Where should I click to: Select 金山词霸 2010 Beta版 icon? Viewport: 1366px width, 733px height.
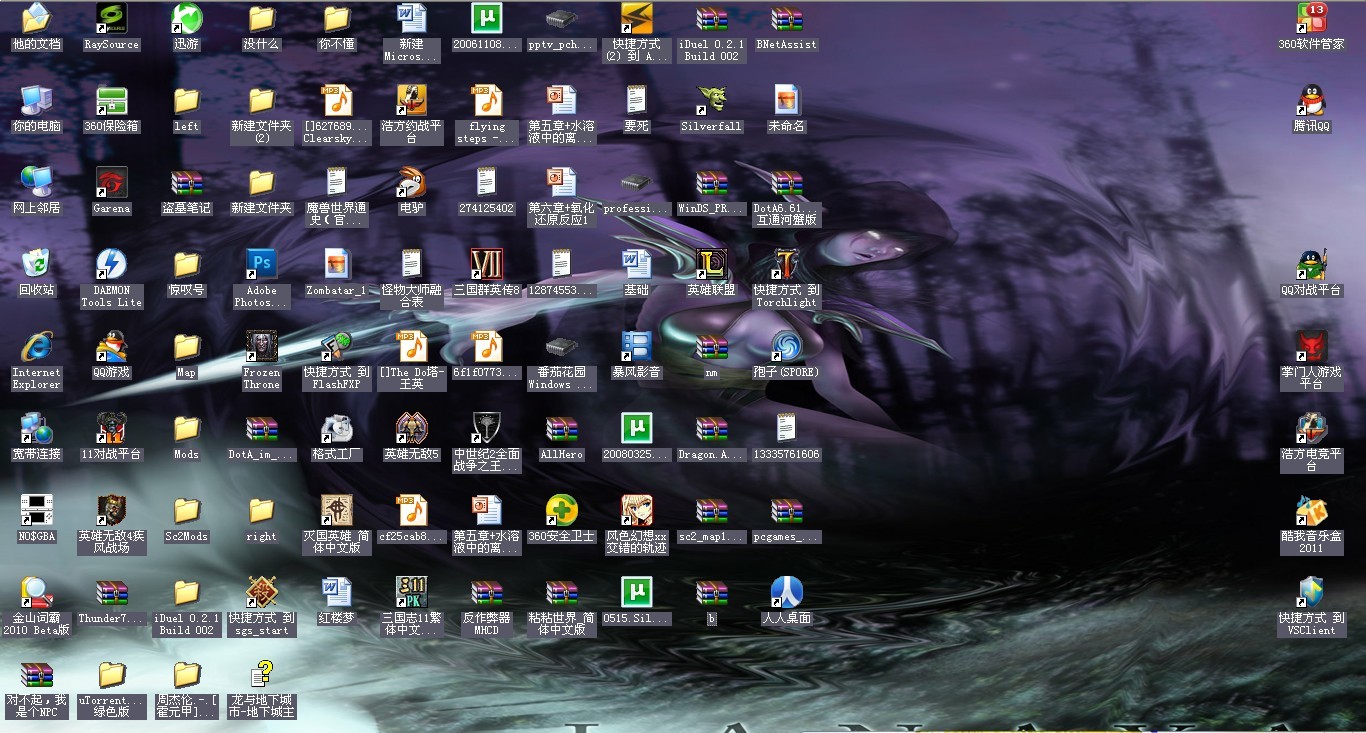[36, 592]
